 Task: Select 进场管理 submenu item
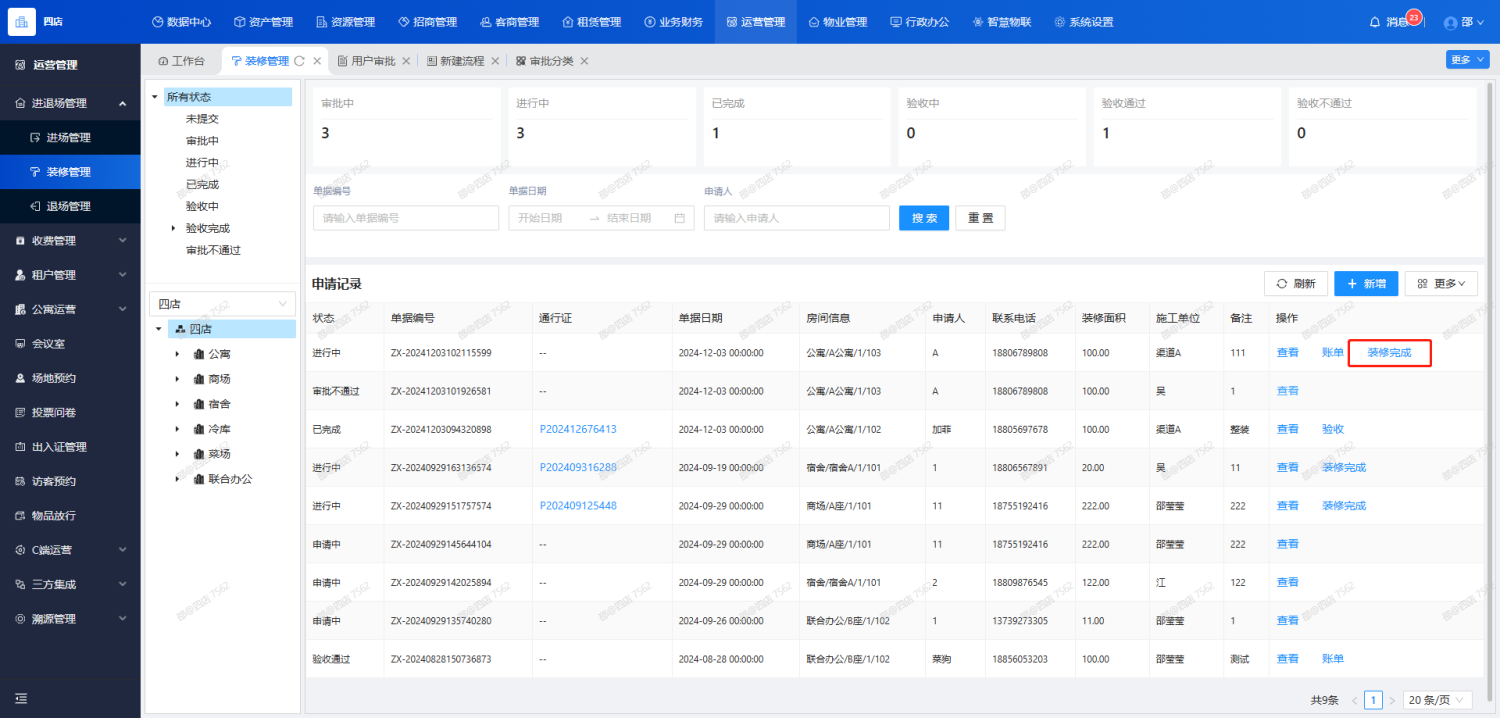tap(70, 137)
